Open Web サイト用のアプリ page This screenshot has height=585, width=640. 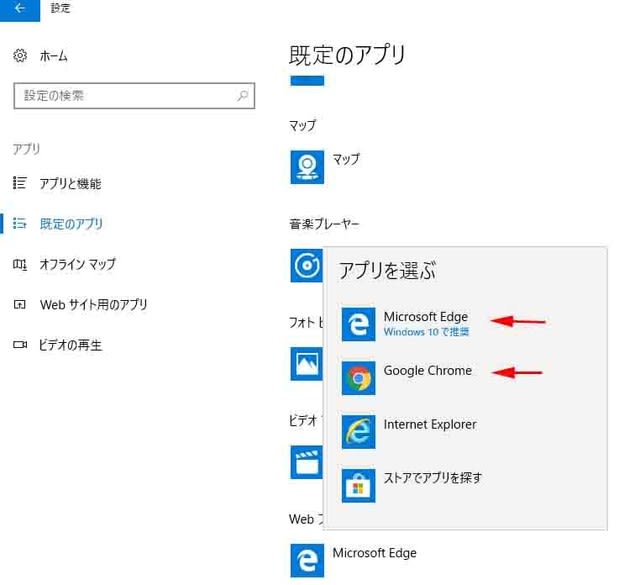pos(93,305)
